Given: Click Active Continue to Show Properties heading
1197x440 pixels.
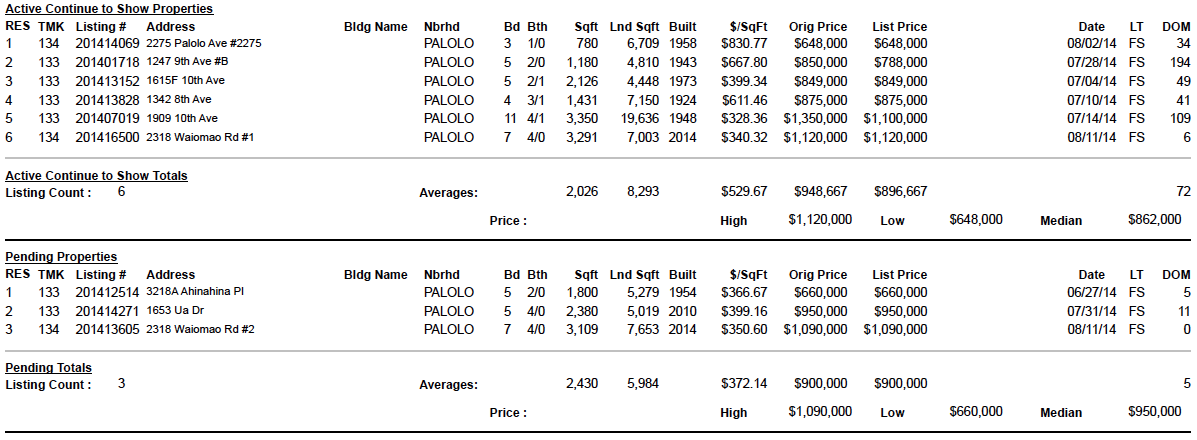Looking at the screenshot, I should point(109,9).
